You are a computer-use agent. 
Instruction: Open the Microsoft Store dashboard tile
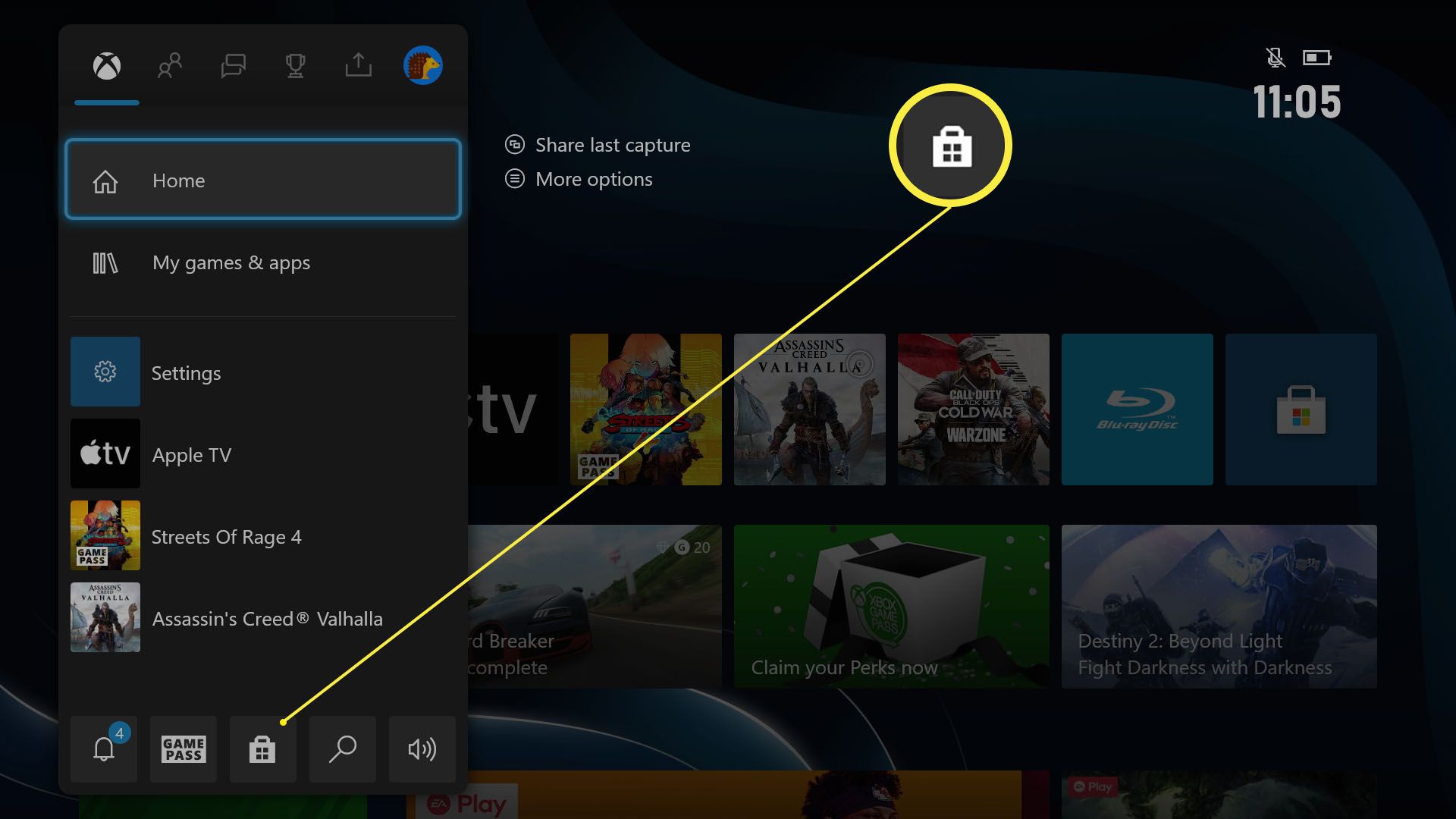(x=1301, y=409)
